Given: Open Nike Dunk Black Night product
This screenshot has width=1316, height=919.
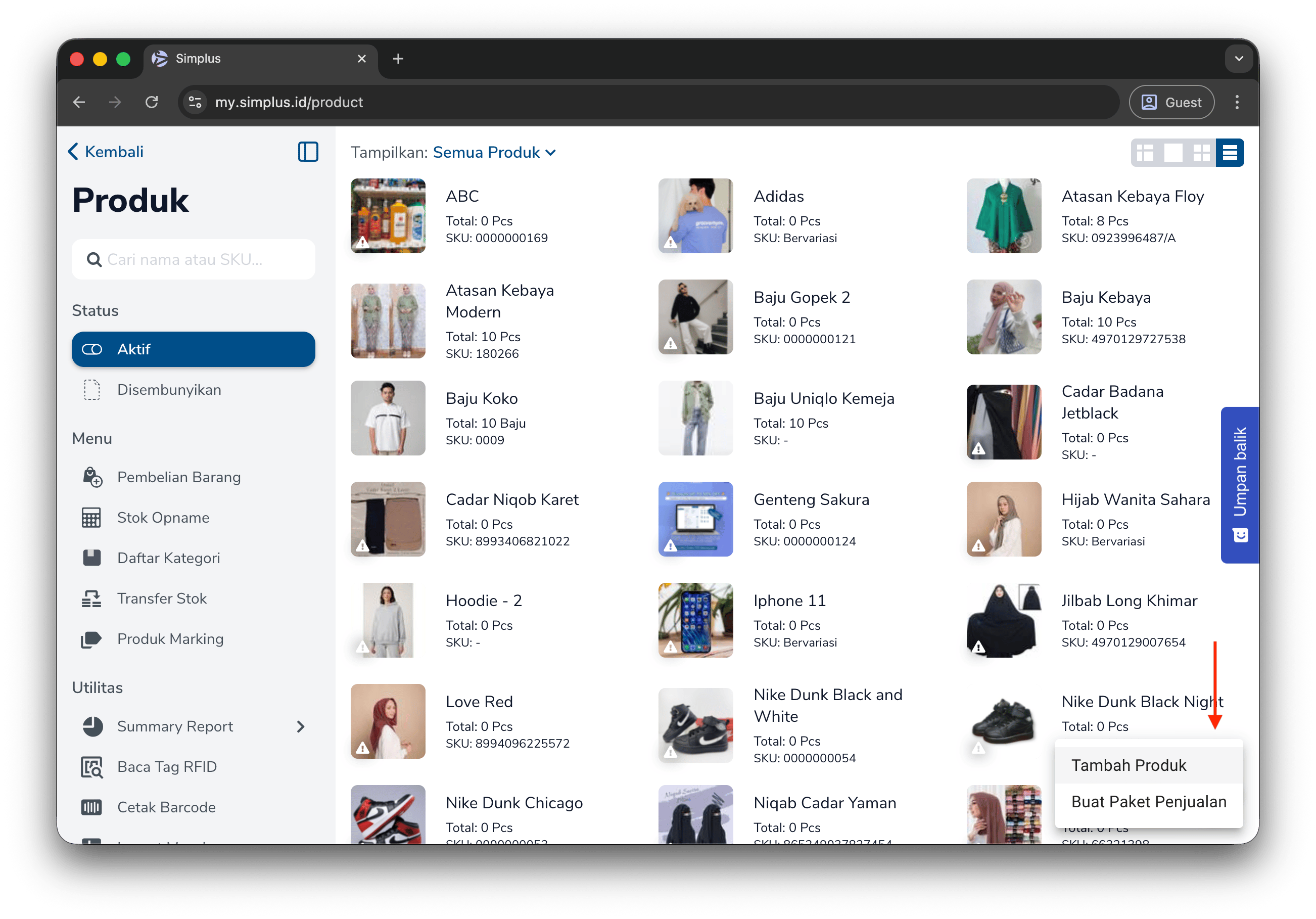Looking at the screenshot, I should tap(1004, 721).
